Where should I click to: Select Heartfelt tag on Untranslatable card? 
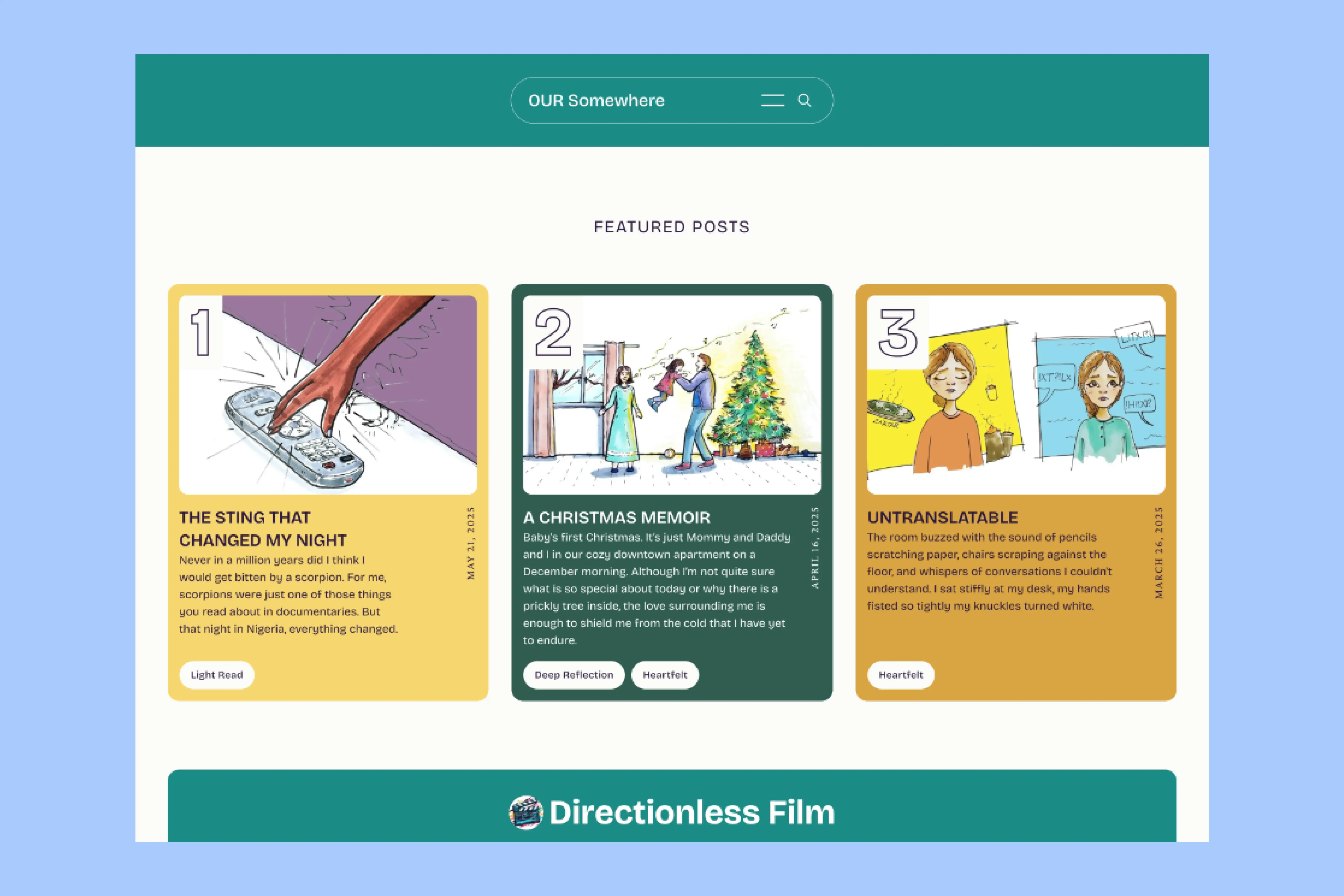click(x=901, y=675)
